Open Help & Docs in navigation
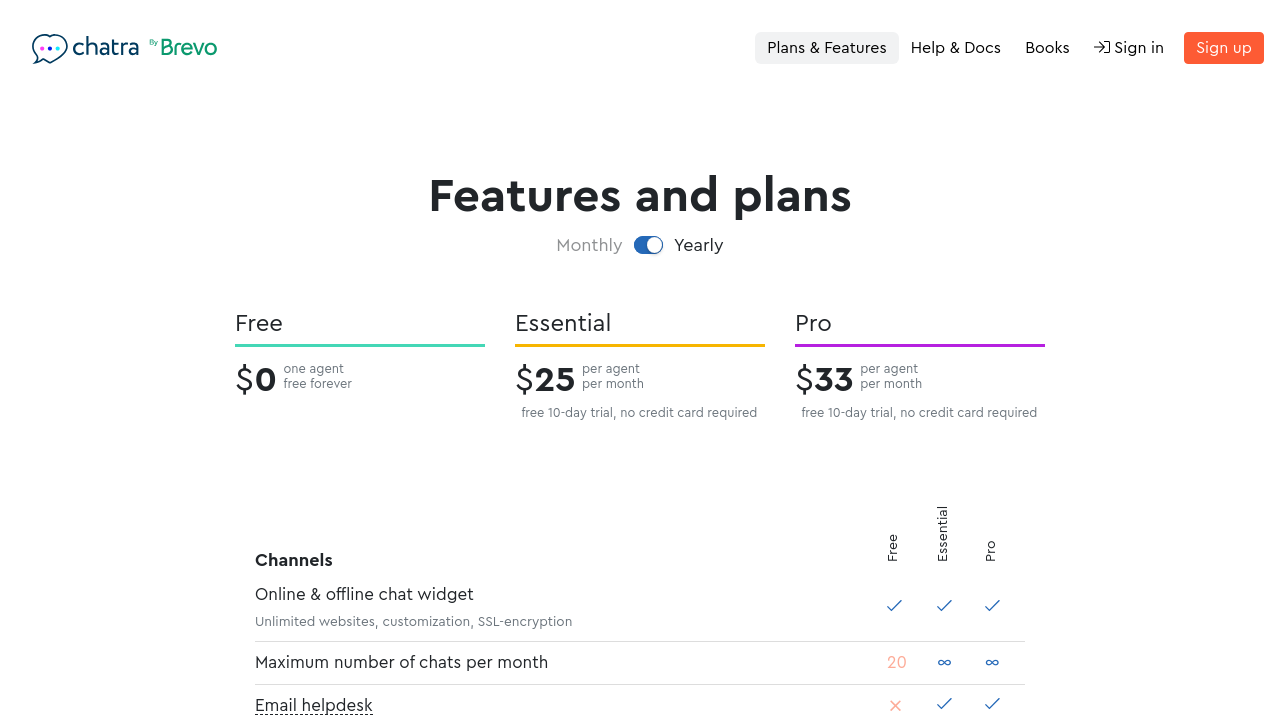 click(x=955, y=48)
